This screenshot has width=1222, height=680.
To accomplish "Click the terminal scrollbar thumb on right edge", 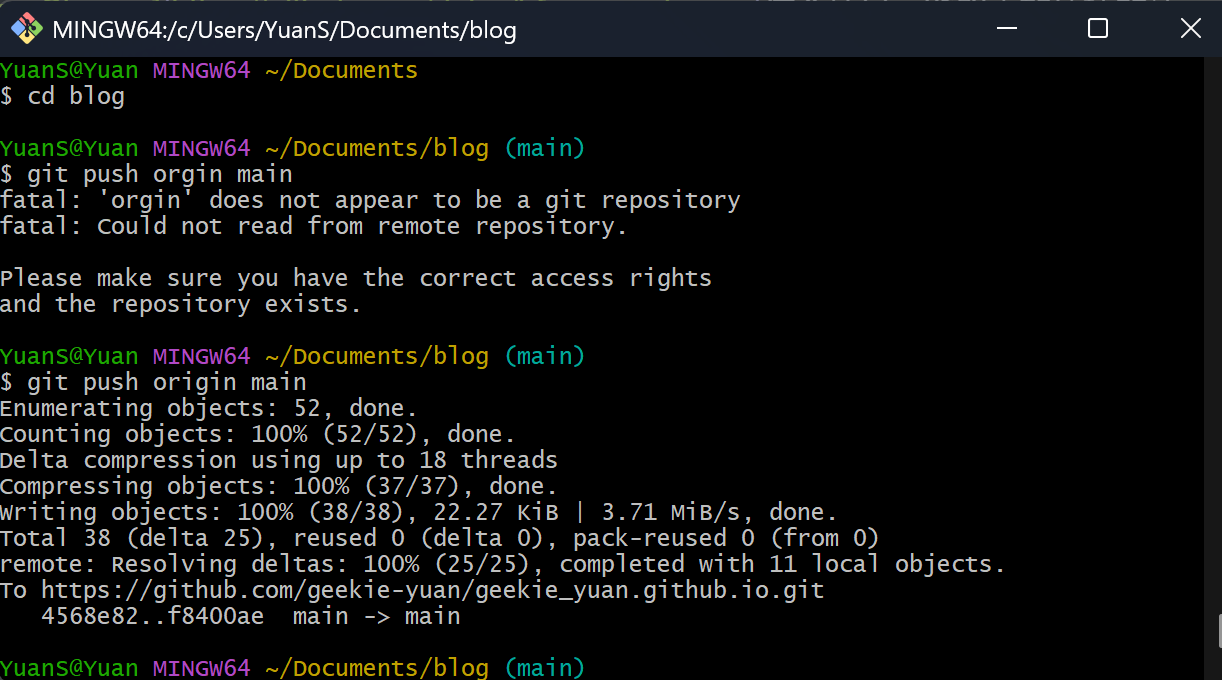I will click(x=1218, y=631).
